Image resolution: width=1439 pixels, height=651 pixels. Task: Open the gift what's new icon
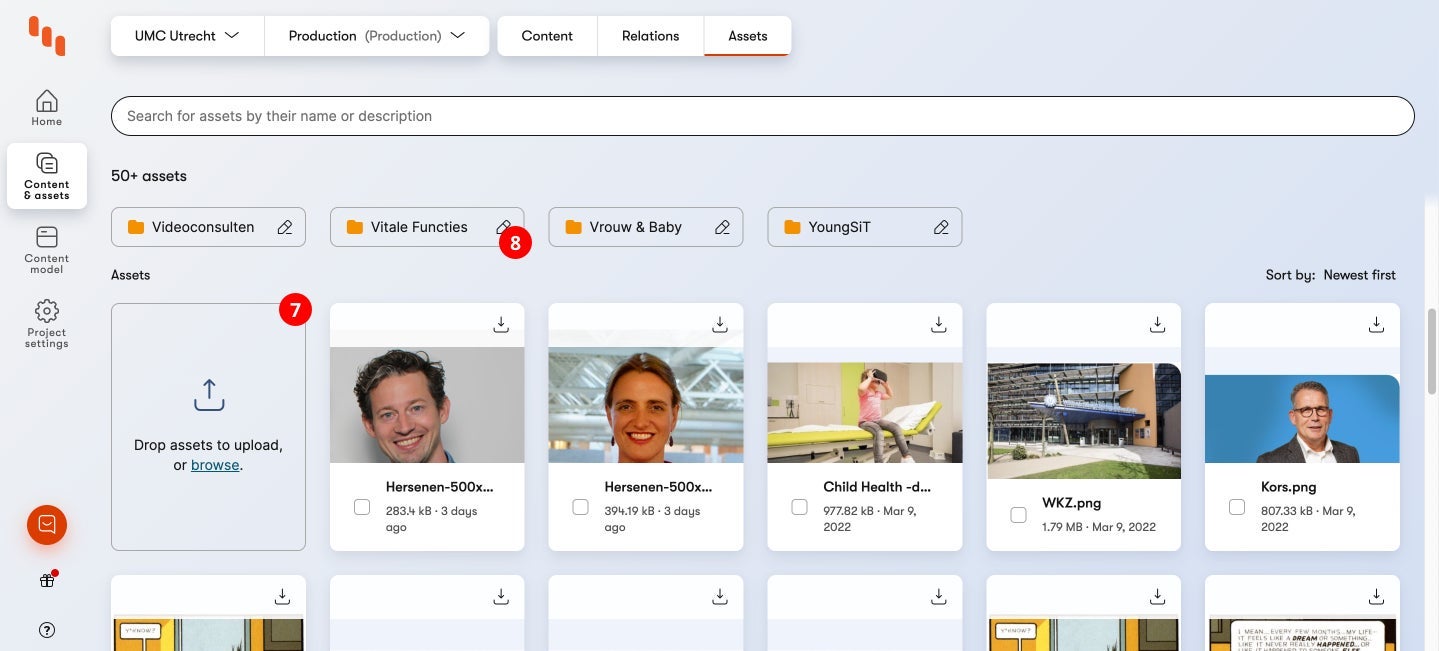coord(47,580)
